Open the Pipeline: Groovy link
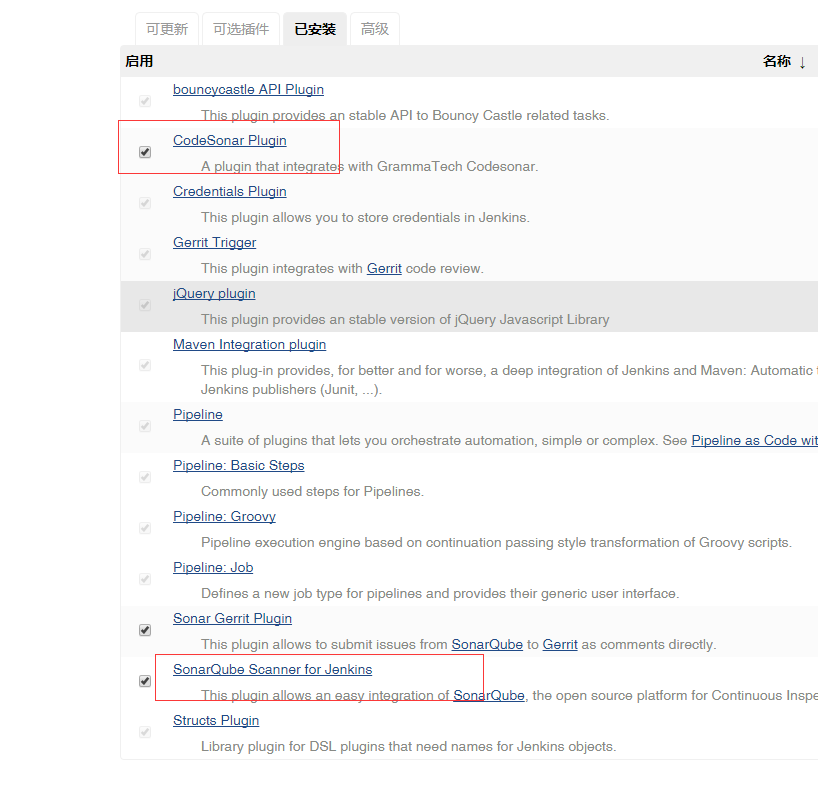This screenshot has height=787, width=818. pos(224,517)
